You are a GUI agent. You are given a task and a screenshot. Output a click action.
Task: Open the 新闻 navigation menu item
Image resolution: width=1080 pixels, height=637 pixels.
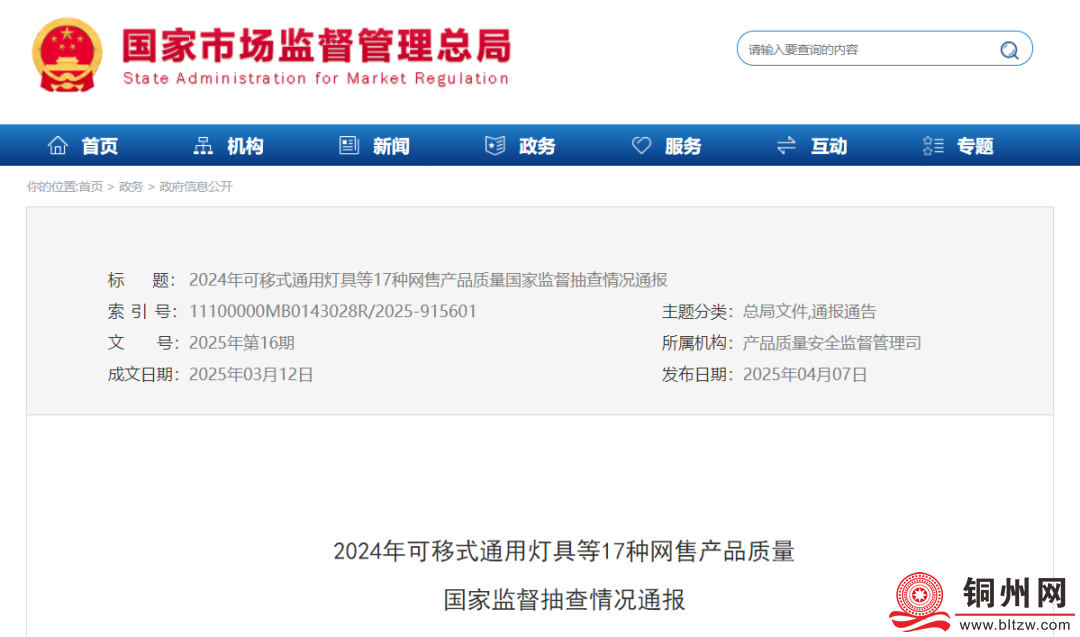point(391,146)
